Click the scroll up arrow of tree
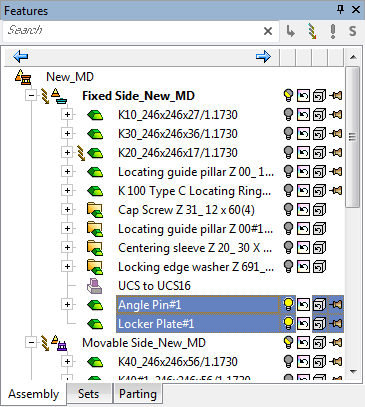The image size is (365, 407). (354, 57)
